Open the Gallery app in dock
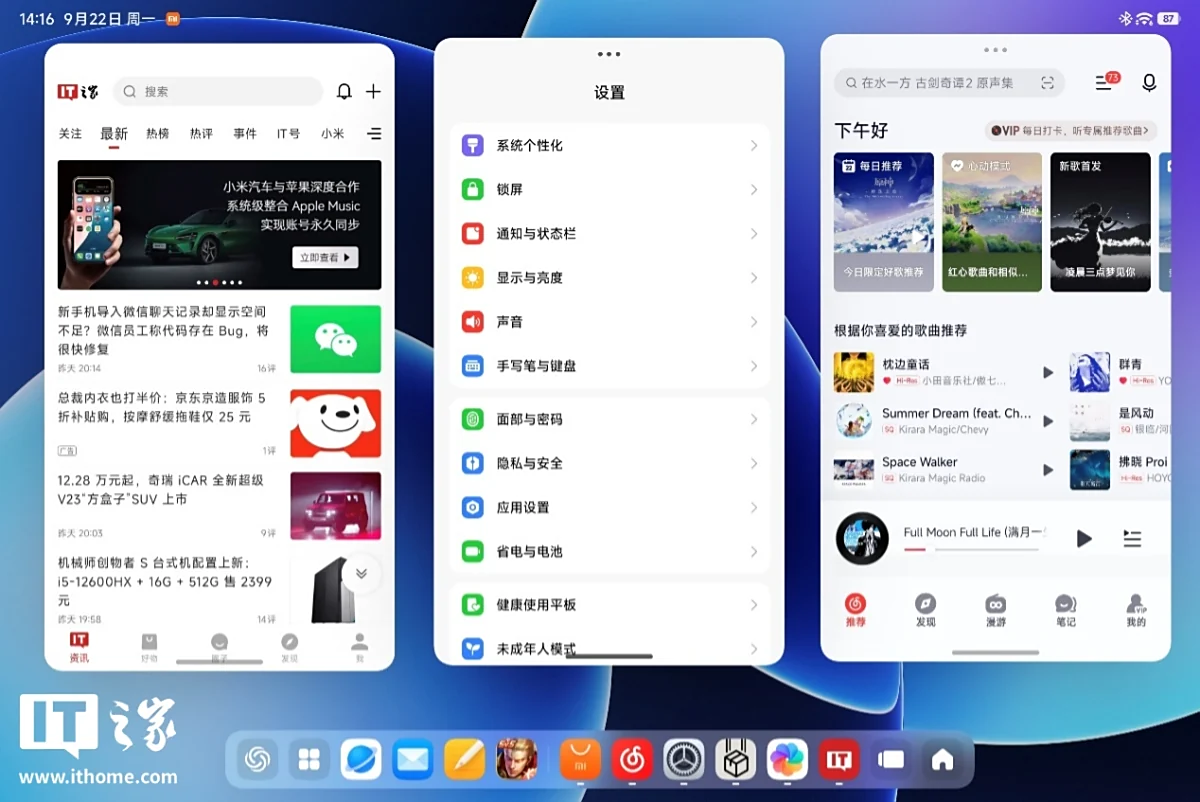 pos(787,761)
